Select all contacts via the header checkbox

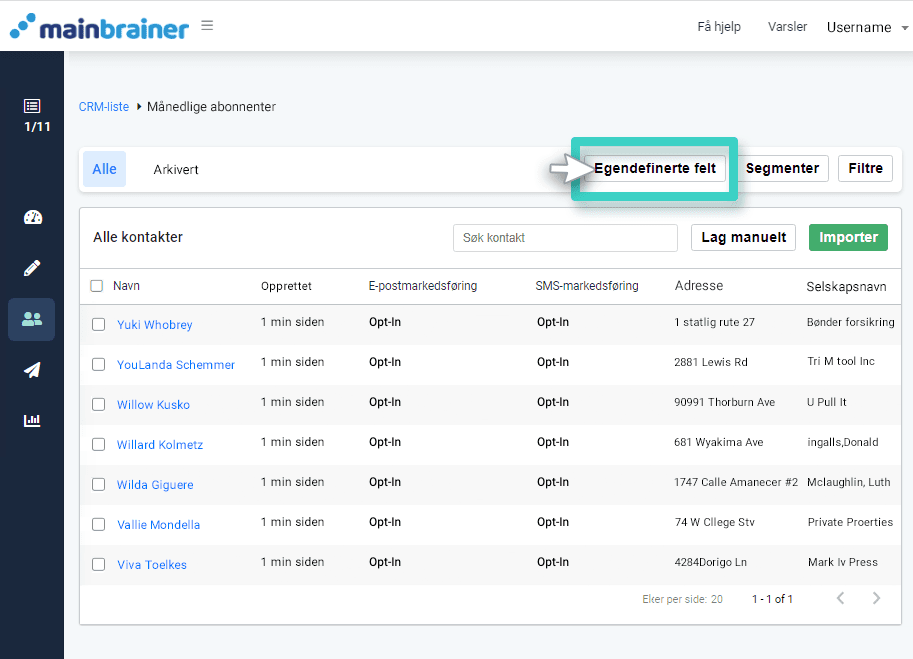[x=96, y=286]
